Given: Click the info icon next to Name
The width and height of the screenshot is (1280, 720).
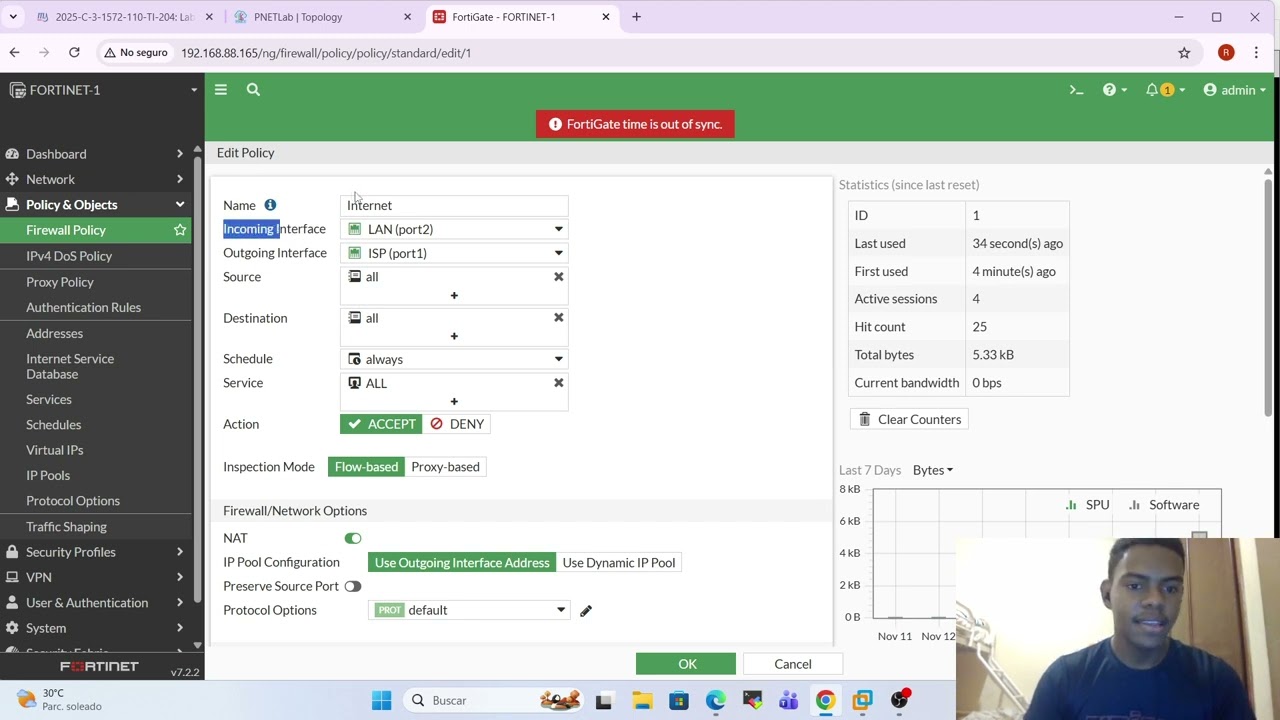Looking at the screenshot, I should pos(270,205).
